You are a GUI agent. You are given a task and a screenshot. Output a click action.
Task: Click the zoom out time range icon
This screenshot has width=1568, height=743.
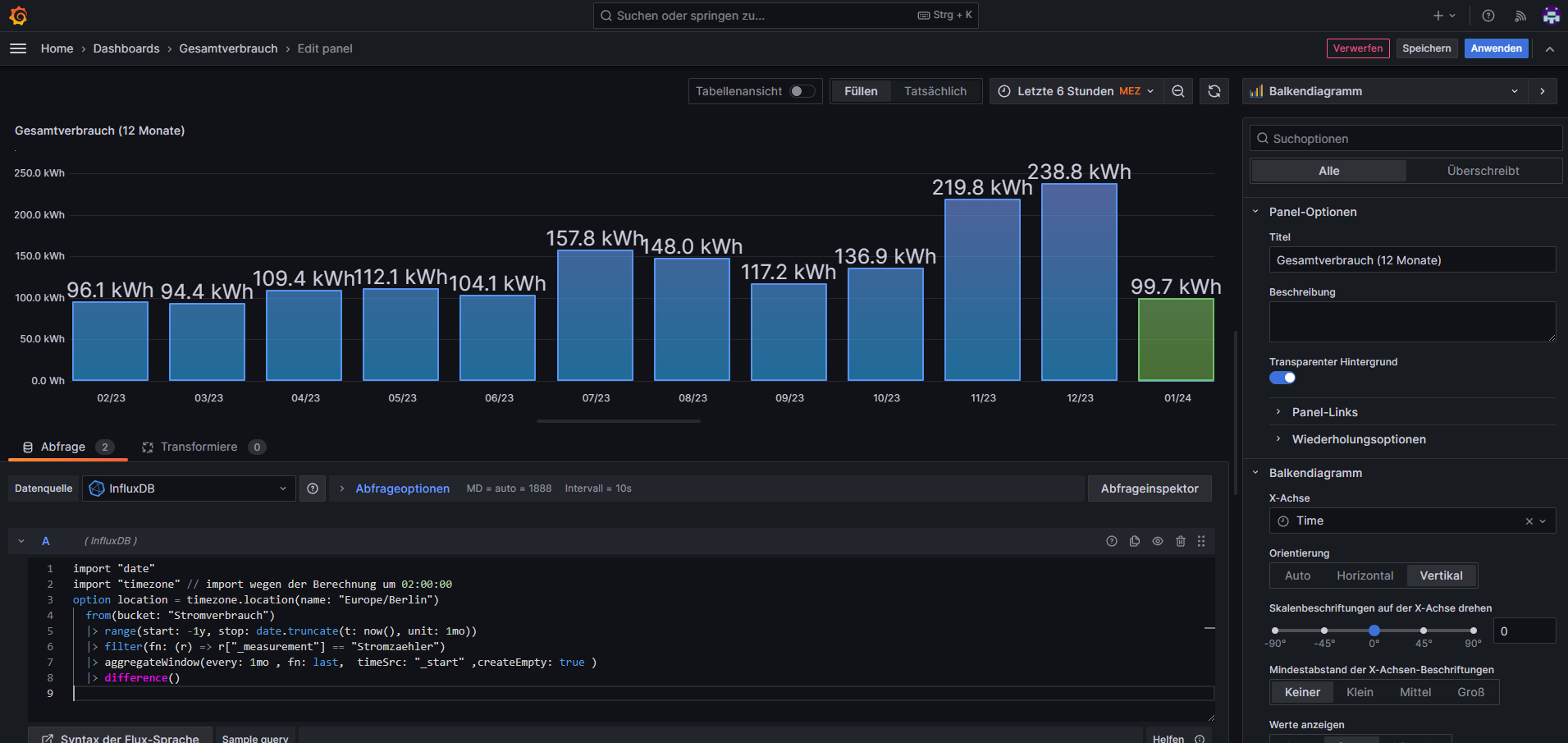(1178, 91)
